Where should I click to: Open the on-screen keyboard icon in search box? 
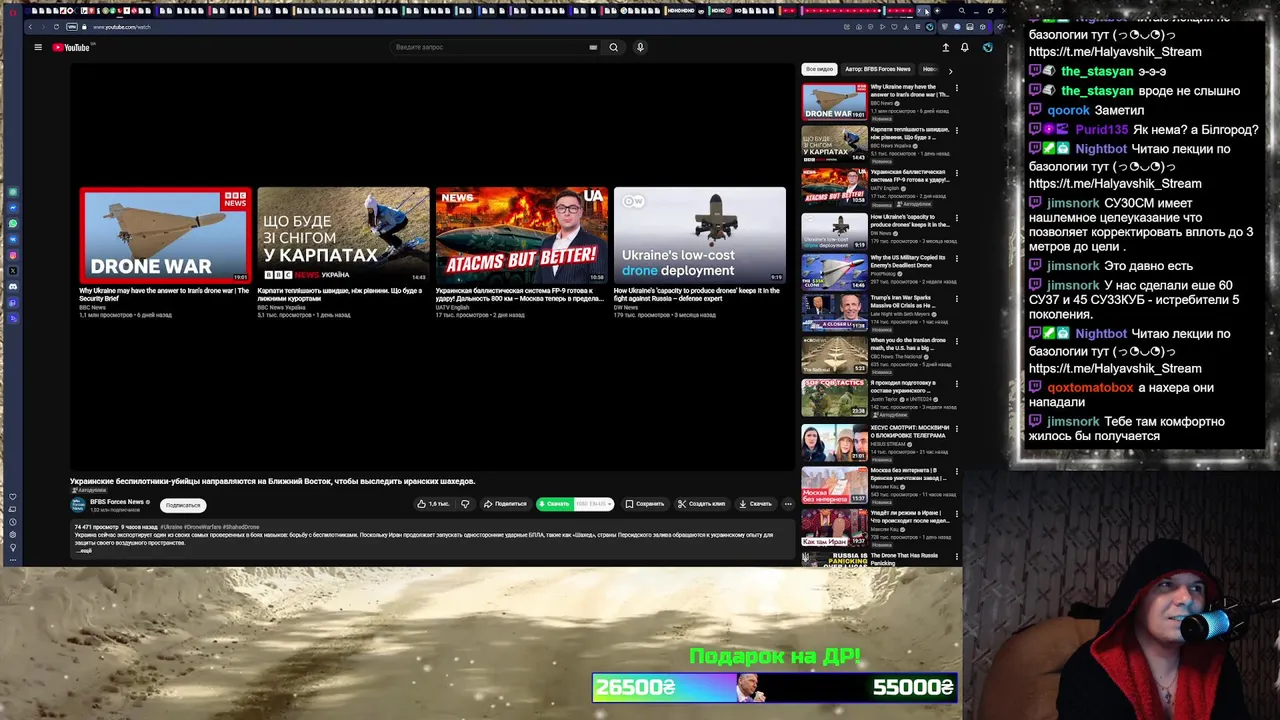pos(593,47)
